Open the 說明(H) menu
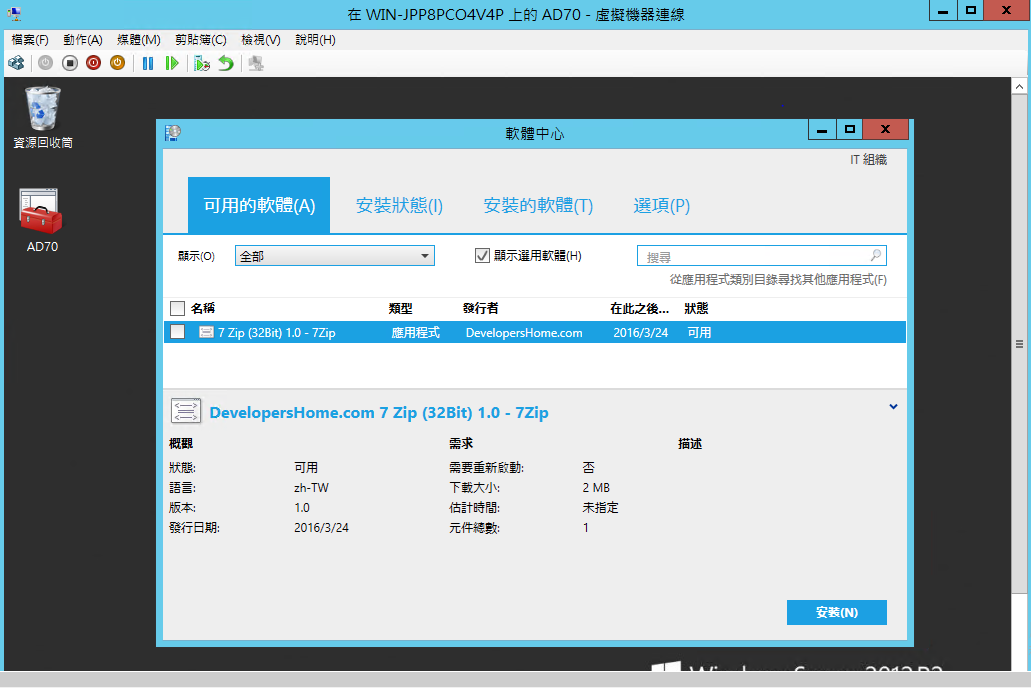Viewport: 1031px width, 688px height. pyautogui.click(x=316, y=39)
